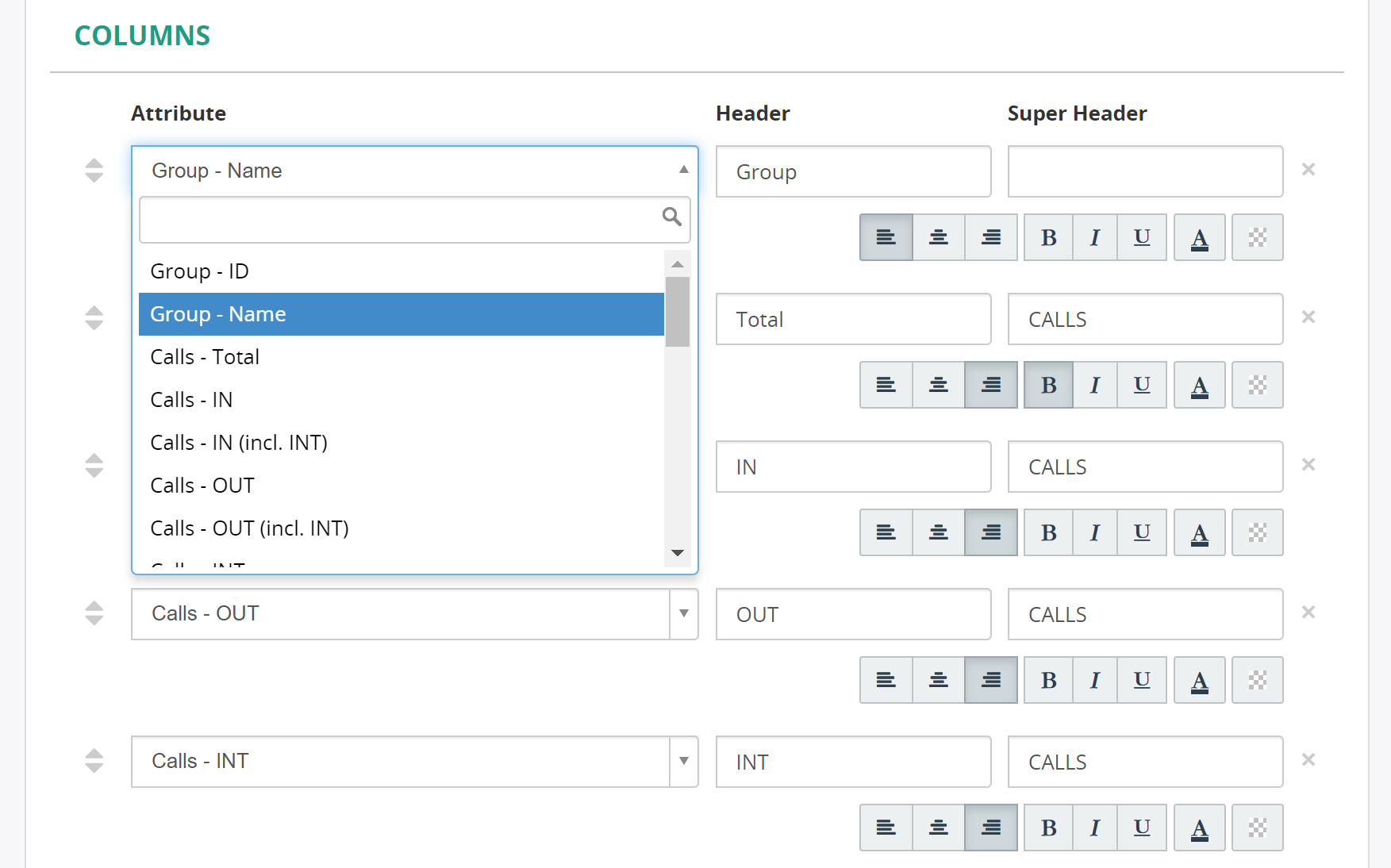1391x868 pixels.
Task: Choose highlighted Group - Name option
Action: (x=402, y=314)
